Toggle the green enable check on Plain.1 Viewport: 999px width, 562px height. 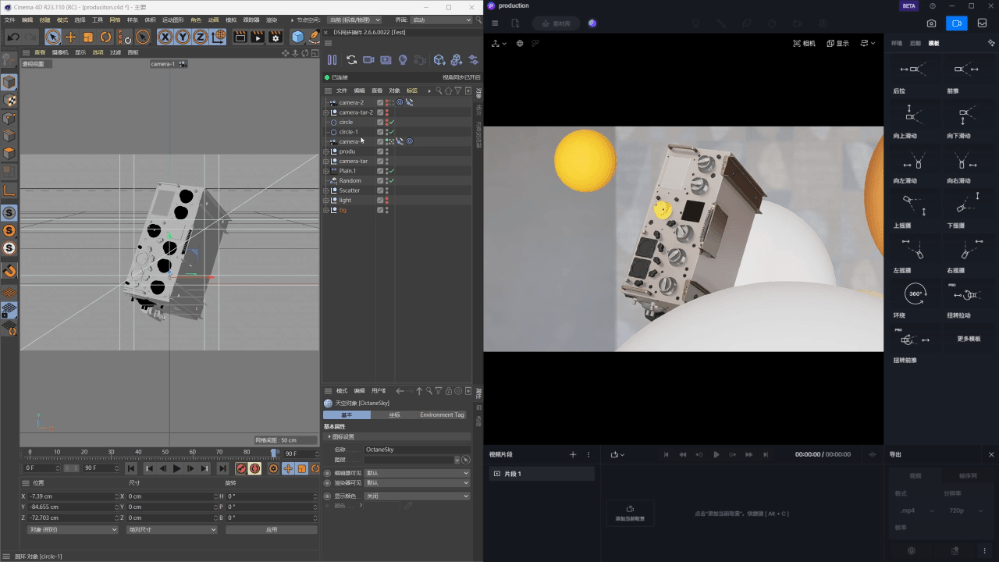pos(392,171)
